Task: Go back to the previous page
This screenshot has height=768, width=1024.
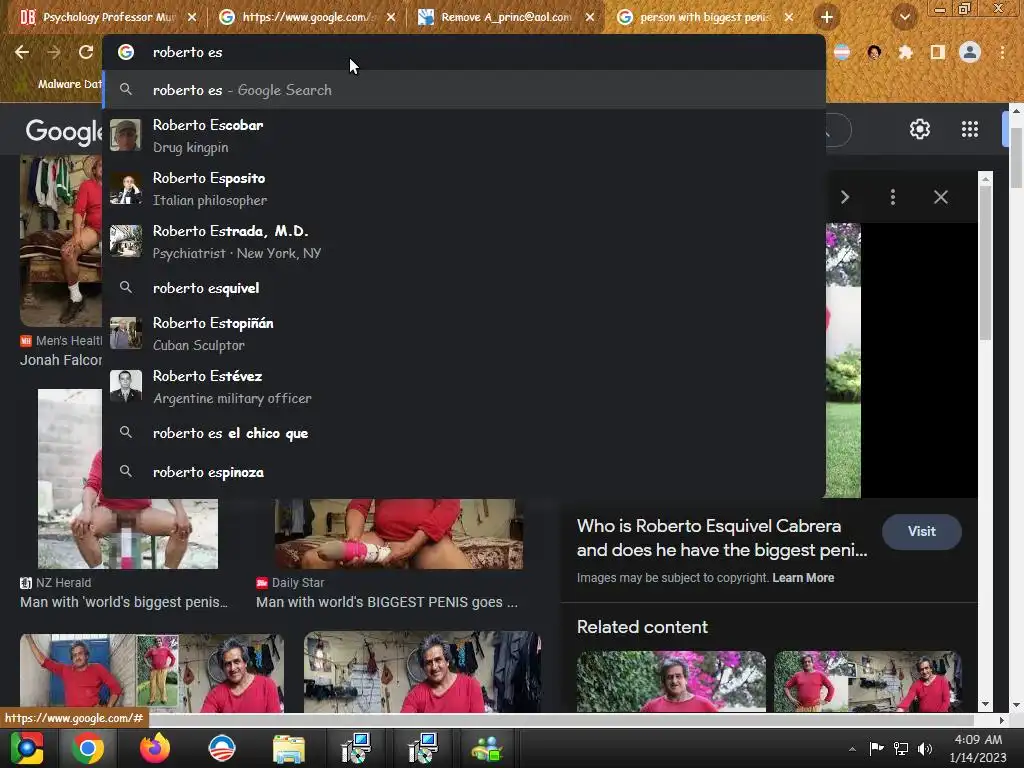Action: 22,52
